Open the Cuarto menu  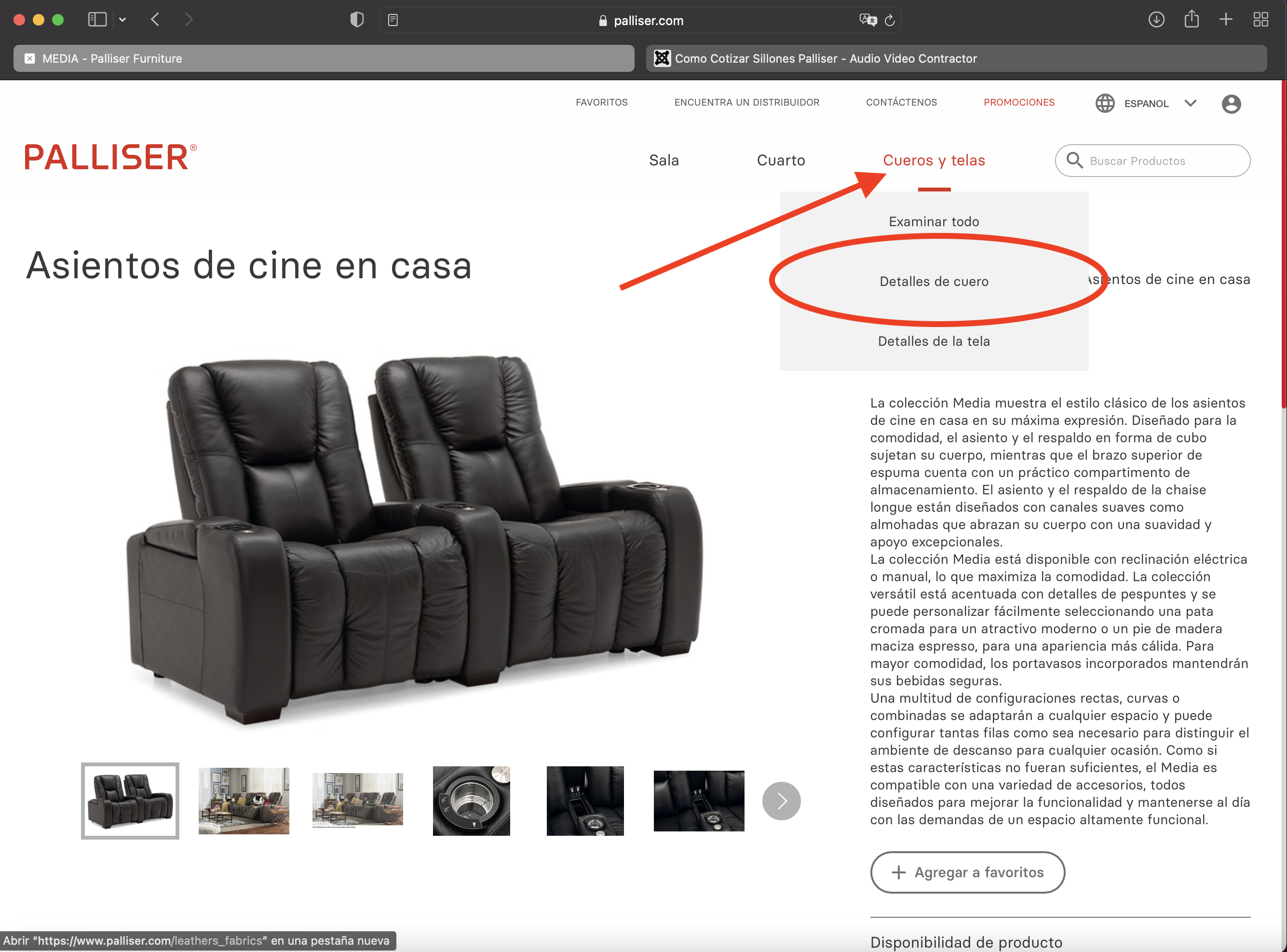click(781, 160)
